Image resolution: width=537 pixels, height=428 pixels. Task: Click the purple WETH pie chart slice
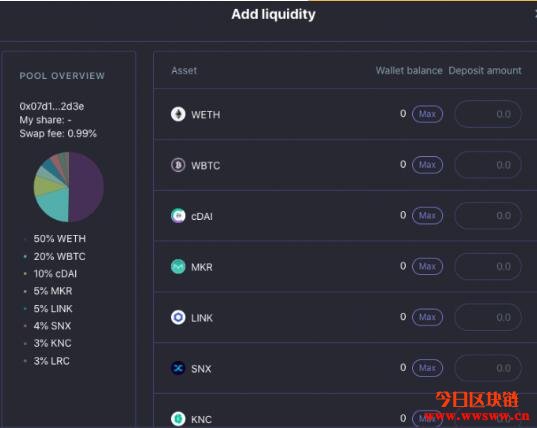pyautogui.click(x=86, y=187)
